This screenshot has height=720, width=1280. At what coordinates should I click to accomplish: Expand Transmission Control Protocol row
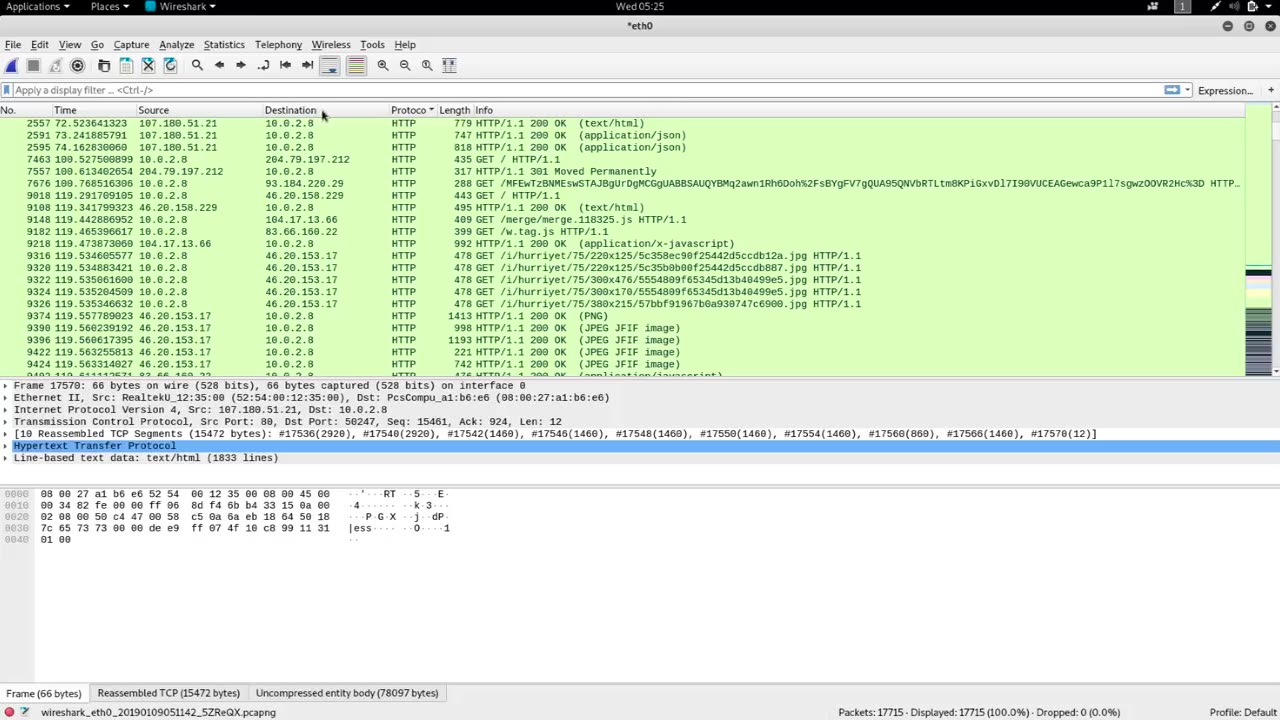pyautogui.click(x=6, y=422)
